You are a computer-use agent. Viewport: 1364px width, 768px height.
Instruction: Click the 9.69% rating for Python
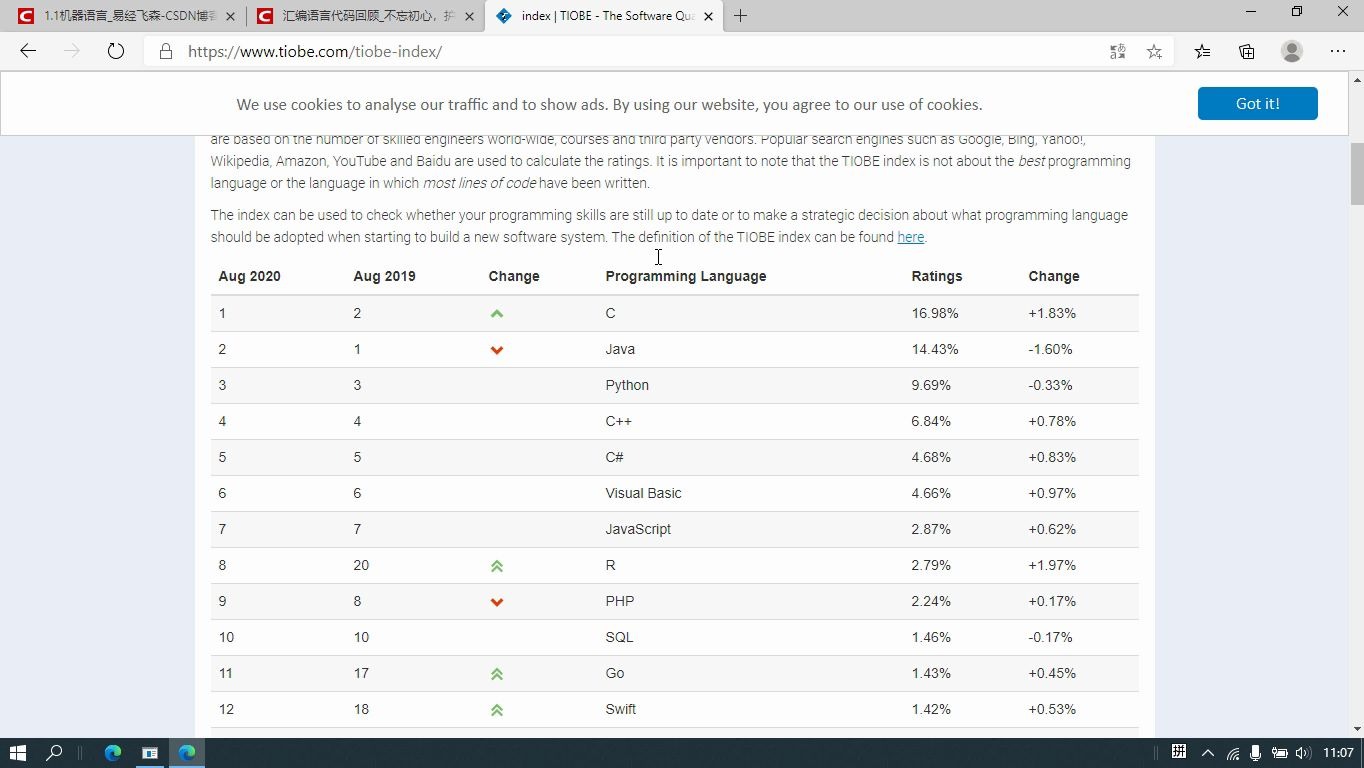931,385
